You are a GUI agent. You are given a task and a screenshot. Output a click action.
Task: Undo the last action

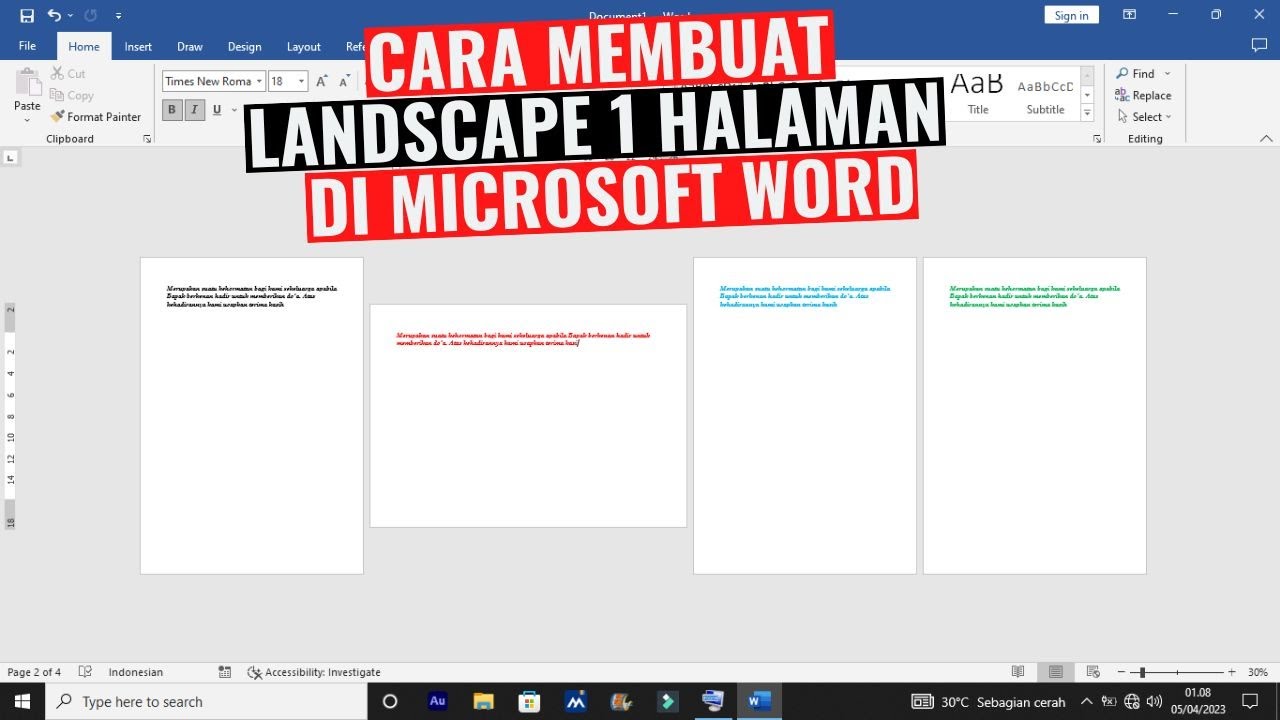click(x=54, y=15)
